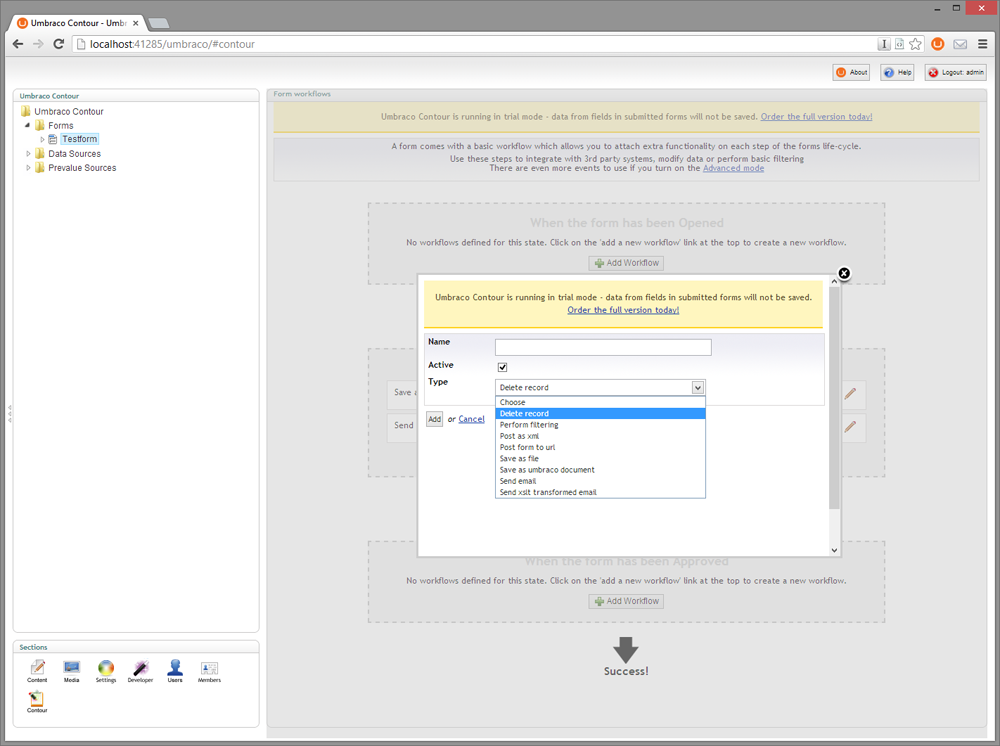The height and width of the screenshot is (746, 1000).
Task: Click pencil edit icon on Save workflow row
Action: point(850,393)
